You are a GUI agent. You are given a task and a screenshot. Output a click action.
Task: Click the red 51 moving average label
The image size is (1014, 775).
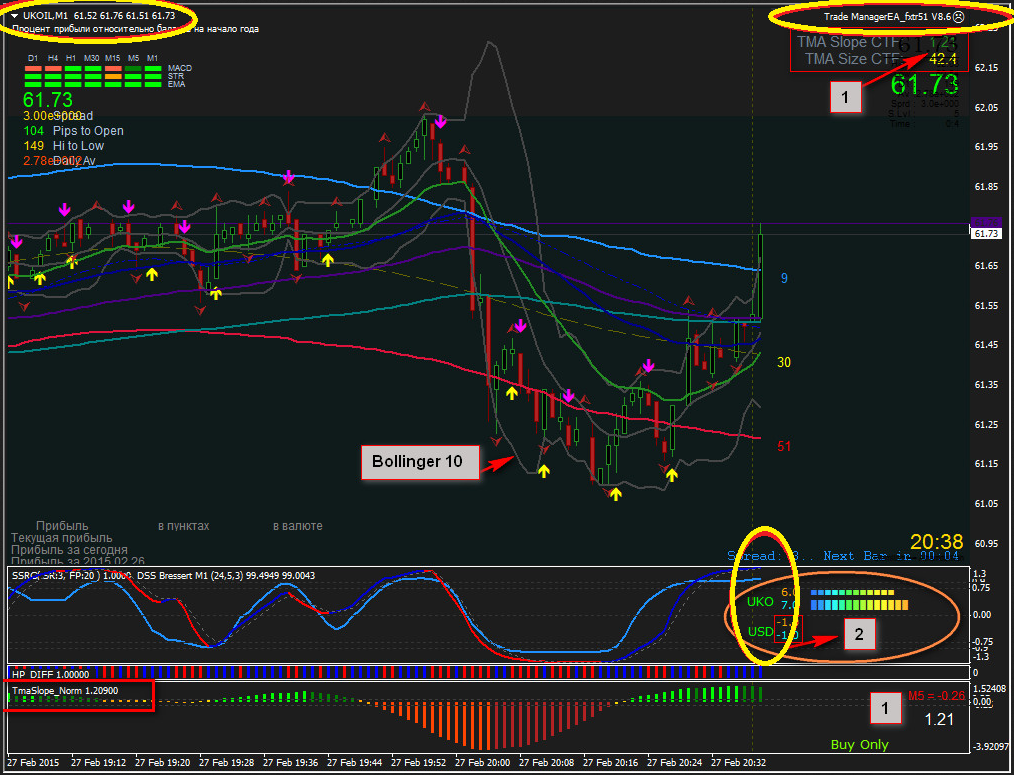pyautogui.click(x=784, y=446)
